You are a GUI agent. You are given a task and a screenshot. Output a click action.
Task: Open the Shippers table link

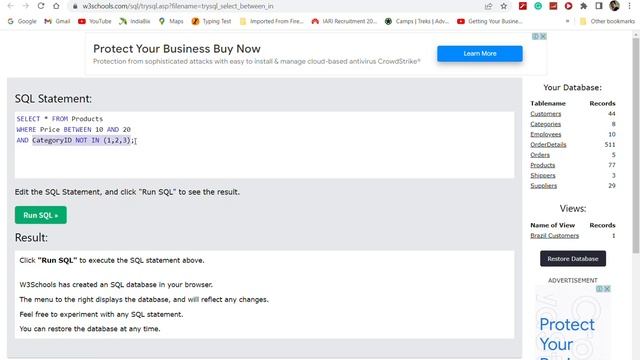tap(543, 175)
